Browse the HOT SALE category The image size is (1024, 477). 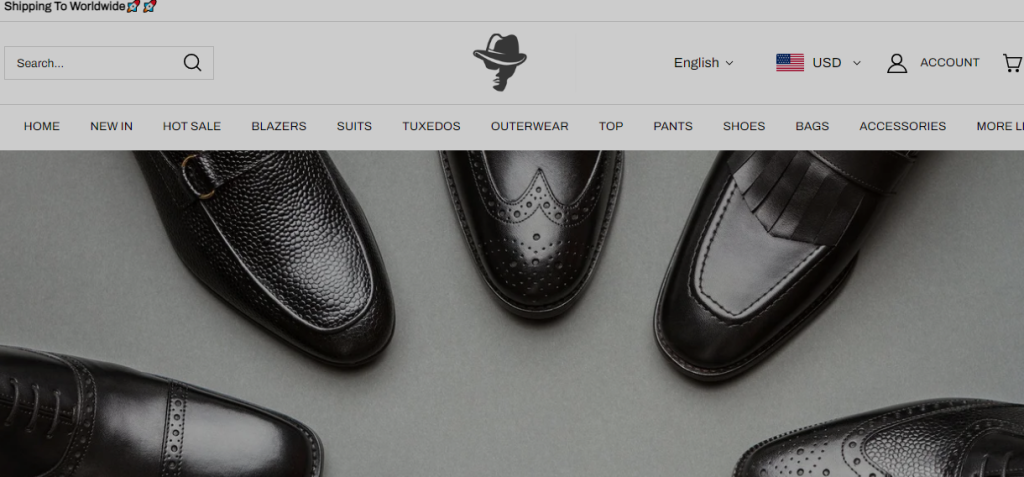point(192,126)
